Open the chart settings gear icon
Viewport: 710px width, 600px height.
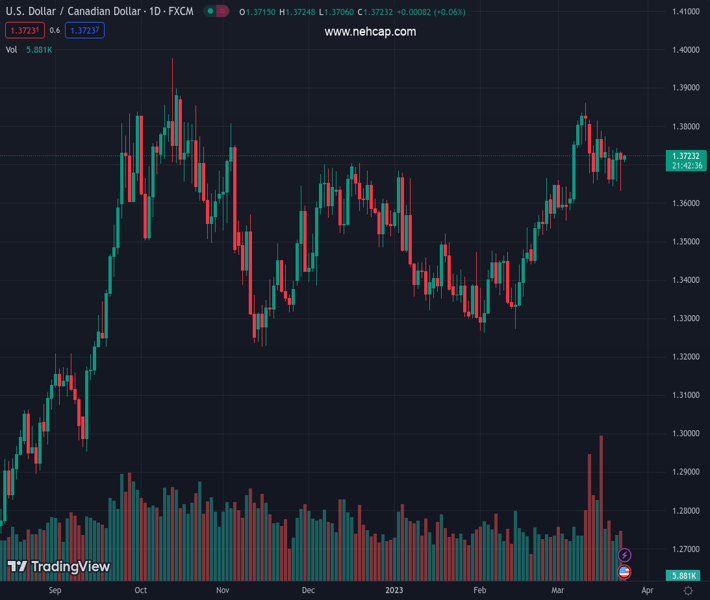(688, 591)
